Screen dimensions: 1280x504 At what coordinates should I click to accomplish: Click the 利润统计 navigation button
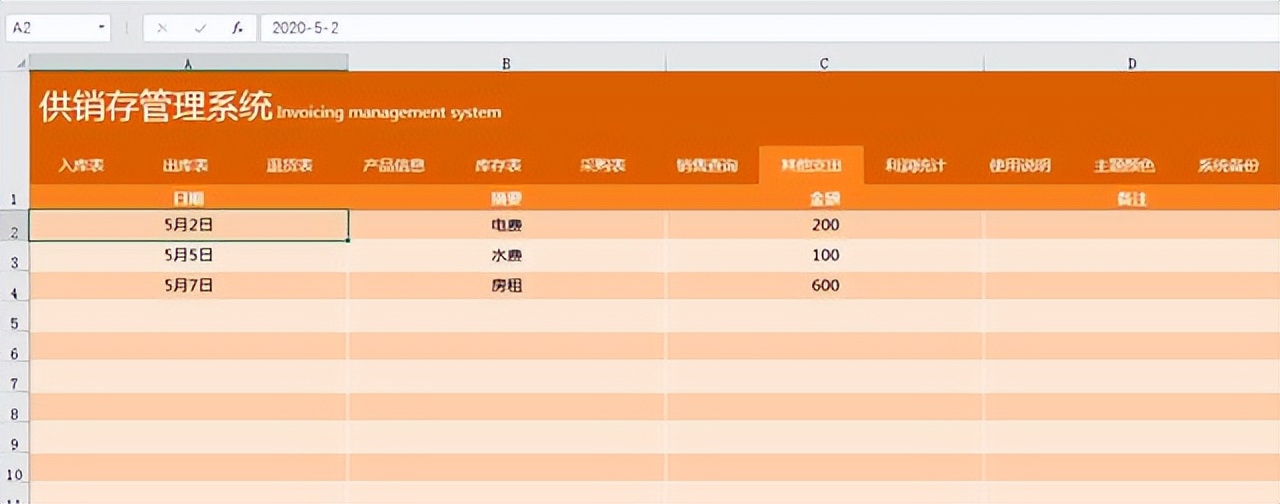(915, 166)
